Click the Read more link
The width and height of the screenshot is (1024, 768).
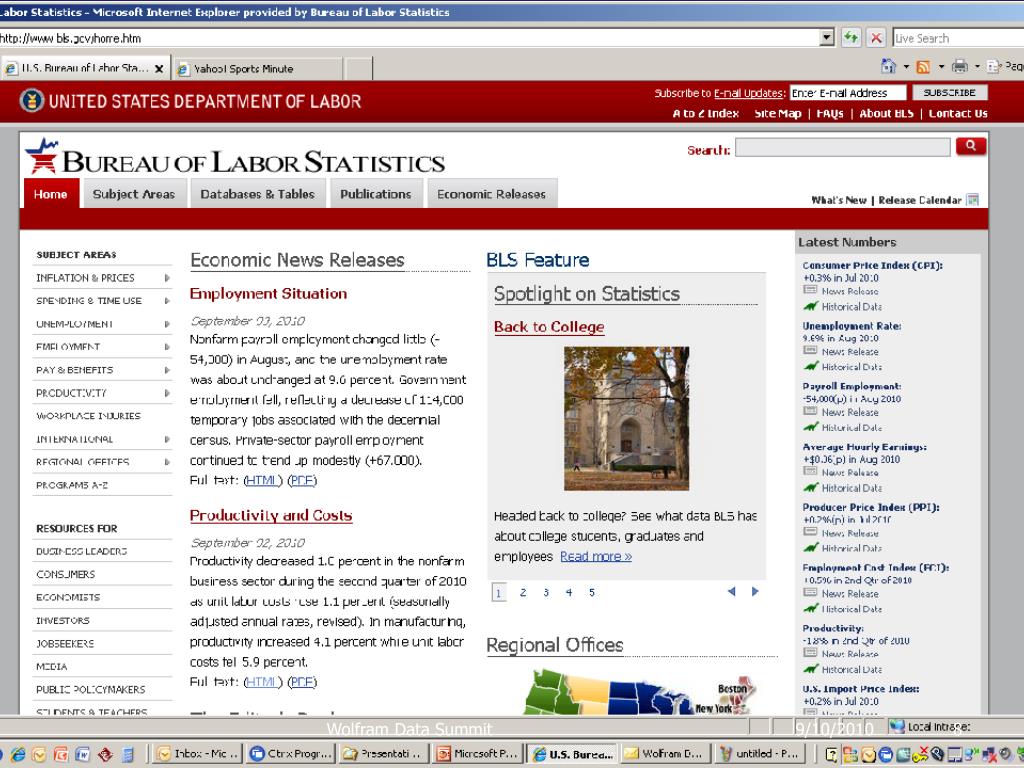[x=596, y=556]
